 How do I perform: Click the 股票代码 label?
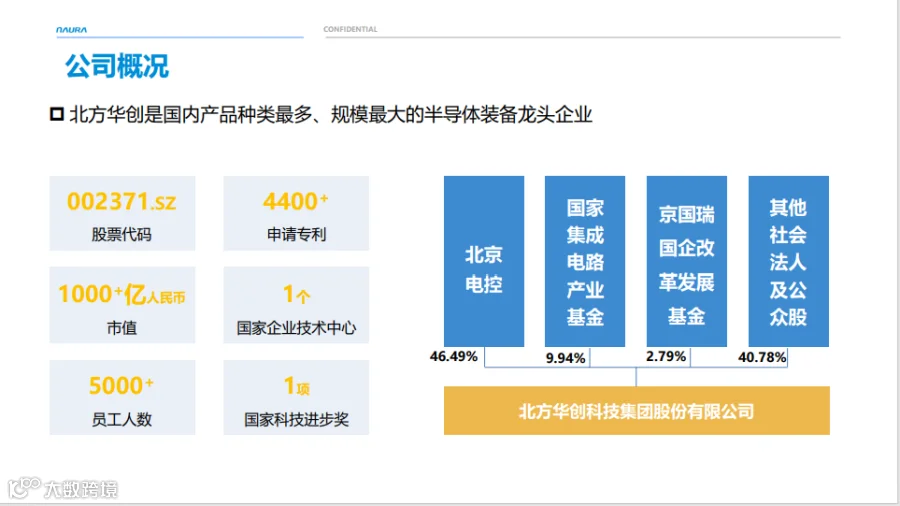pos(122,234)
